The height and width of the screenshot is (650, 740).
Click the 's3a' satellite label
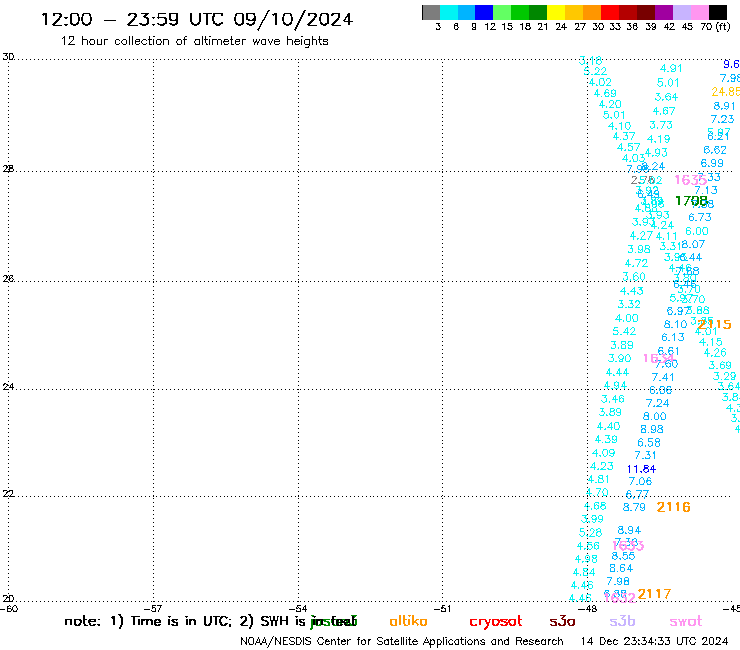tap(562, 622)
